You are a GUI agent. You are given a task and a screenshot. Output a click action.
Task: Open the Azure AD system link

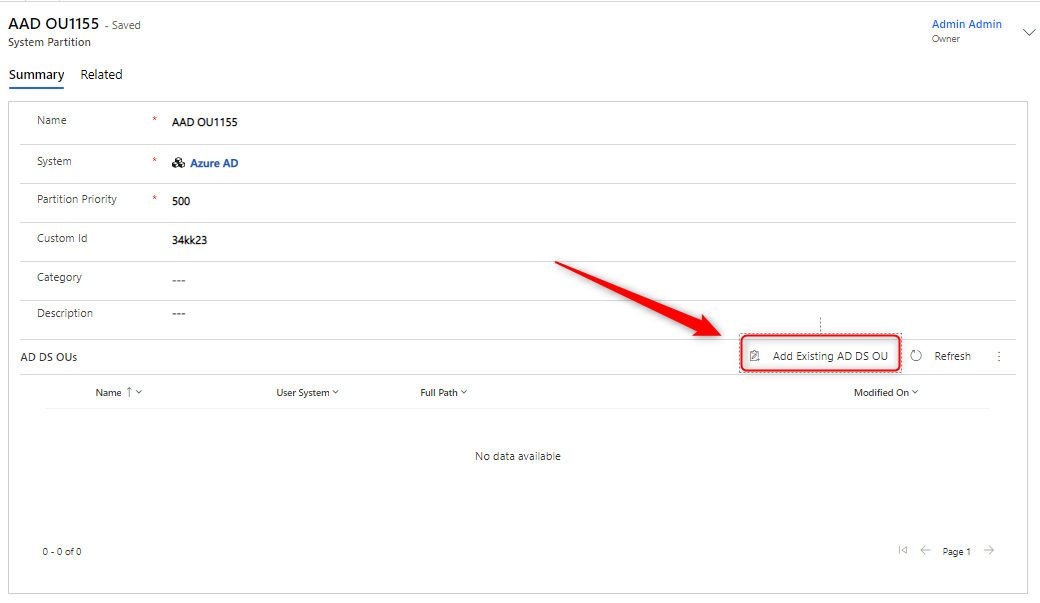[214, 163]
